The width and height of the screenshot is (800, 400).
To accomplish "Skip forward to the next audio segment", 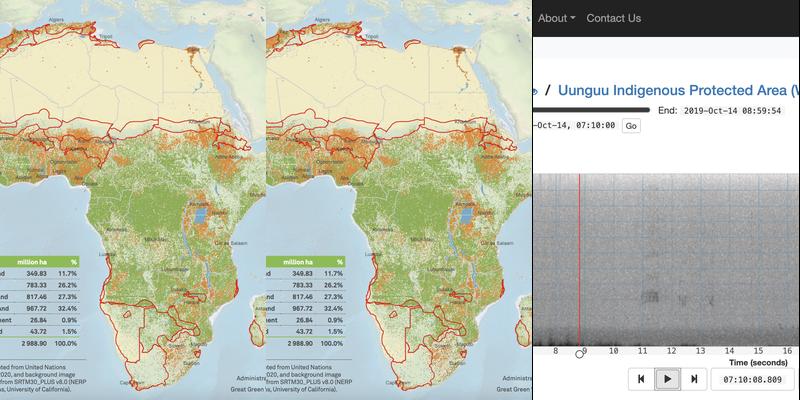I will [x=692, y=379].
